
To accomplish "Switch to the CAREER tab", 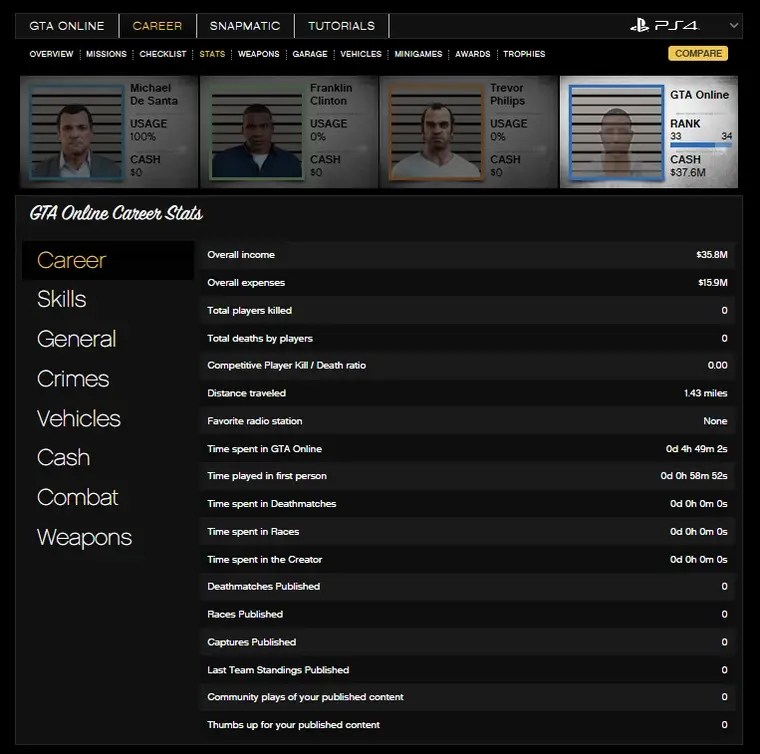I will point(158,26).
